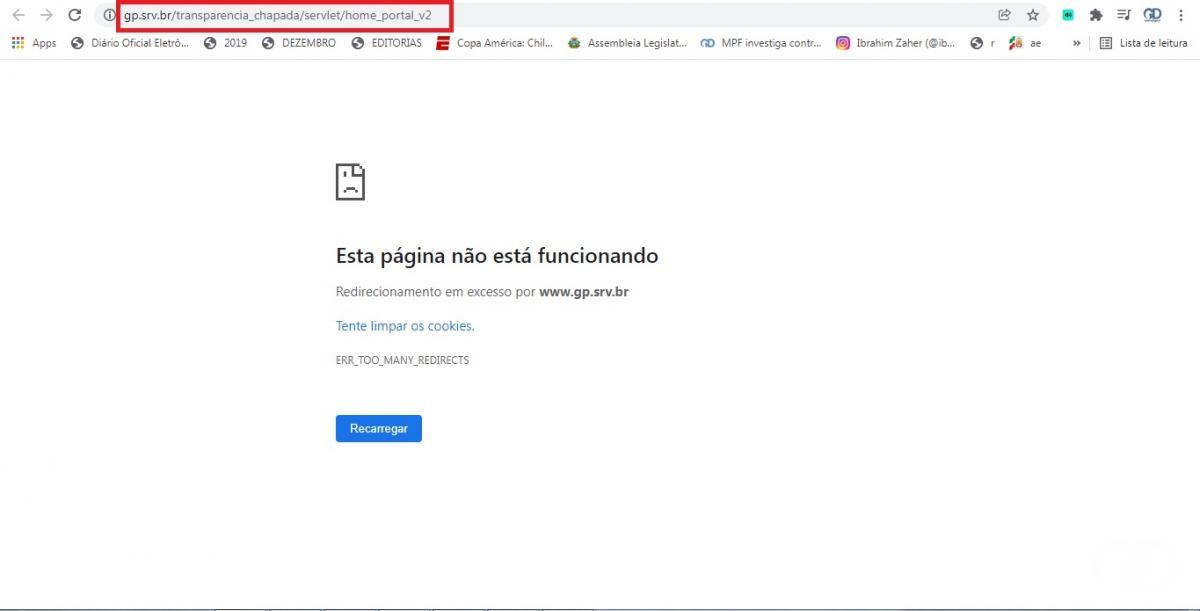
Task: Click the back navigation arrow
Action: coord(18,15)
